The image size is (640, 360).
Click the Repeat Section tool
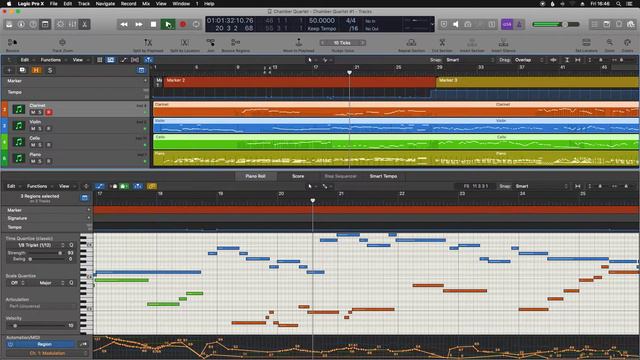click(411, 44)
